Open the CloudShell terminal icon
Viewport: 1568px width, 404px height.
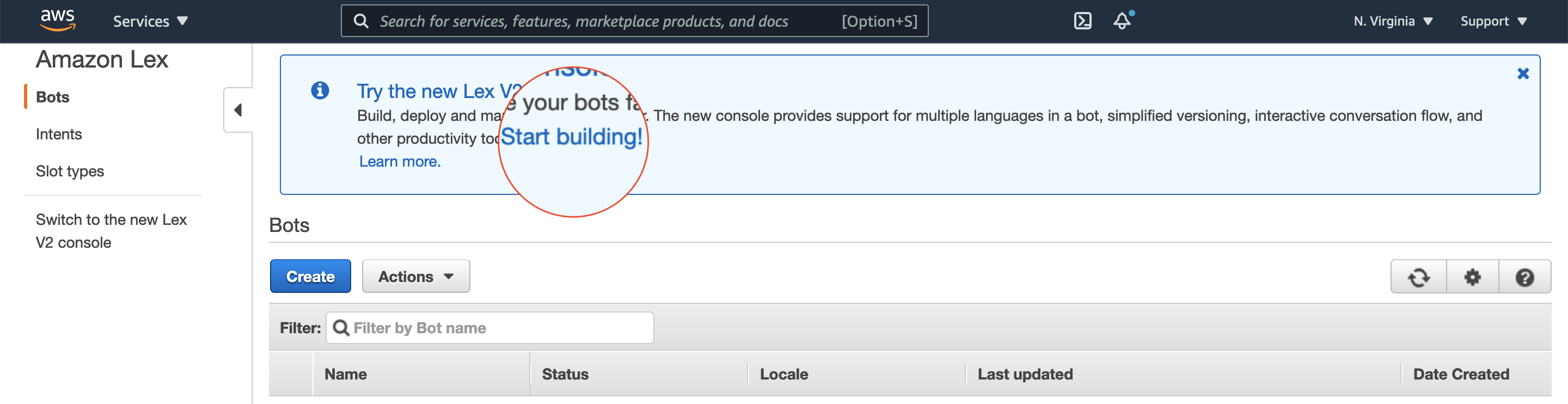pos(1082,21)
